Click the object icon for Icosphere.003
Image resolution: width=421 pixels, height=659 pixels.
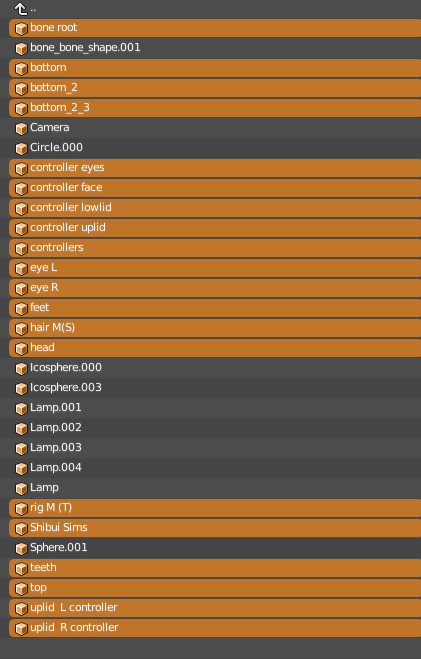click(x=21, y=388)
